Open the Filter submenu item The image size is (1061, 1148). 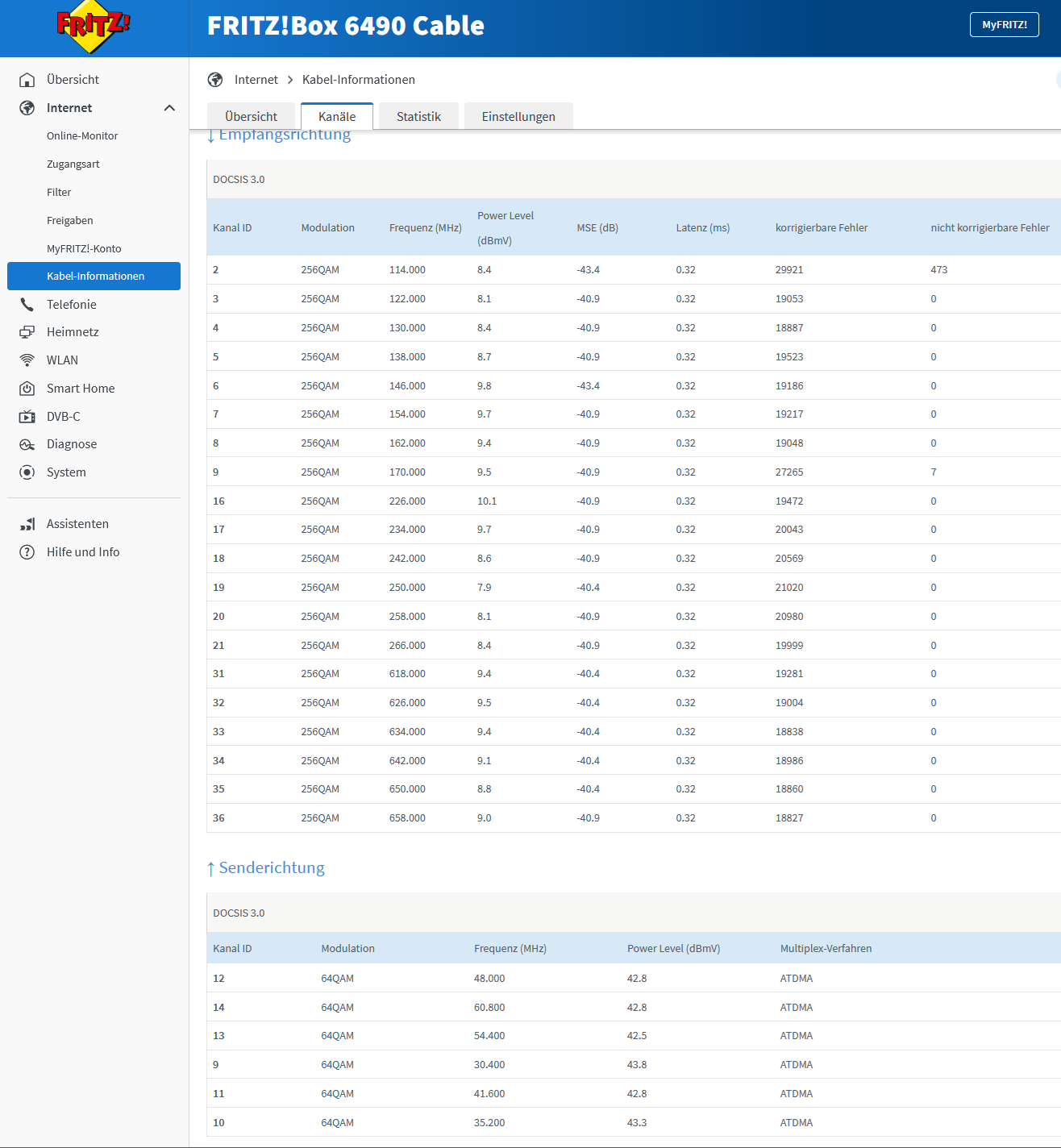(59, 192)
